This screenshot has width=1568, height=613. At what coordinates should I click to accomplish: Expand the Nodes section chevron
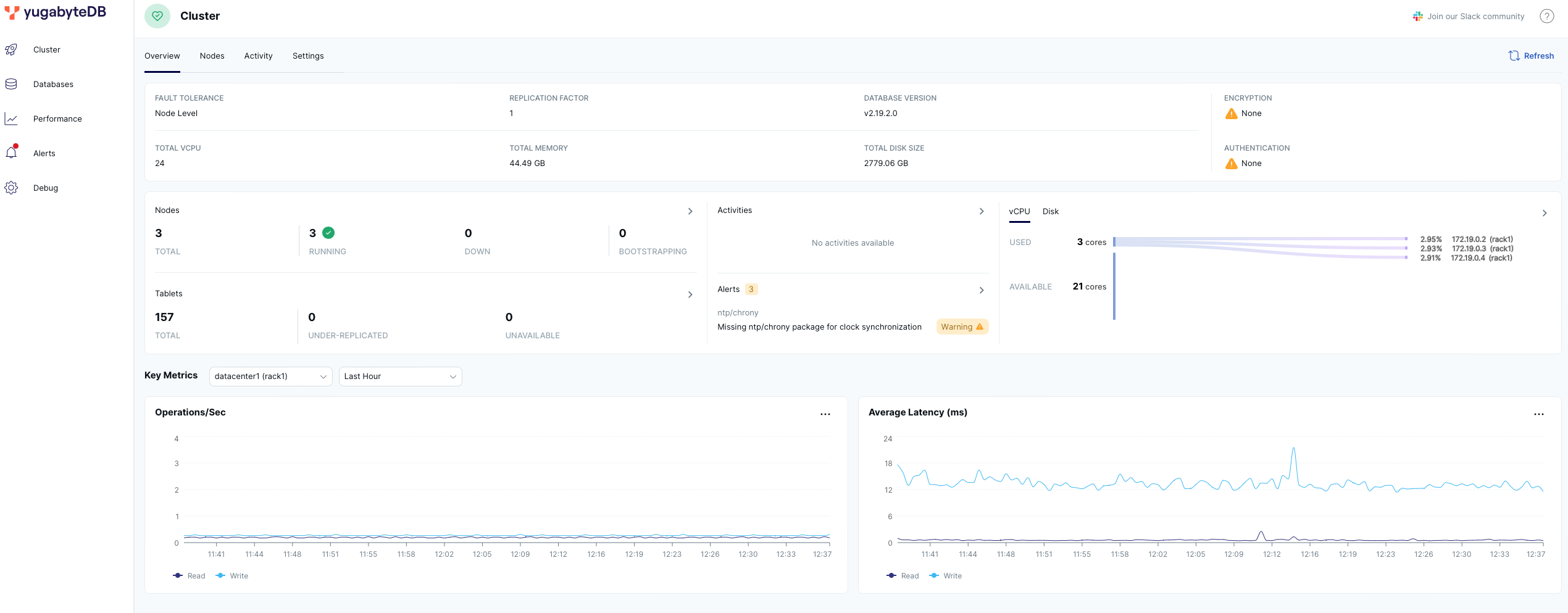click(690, 211)
